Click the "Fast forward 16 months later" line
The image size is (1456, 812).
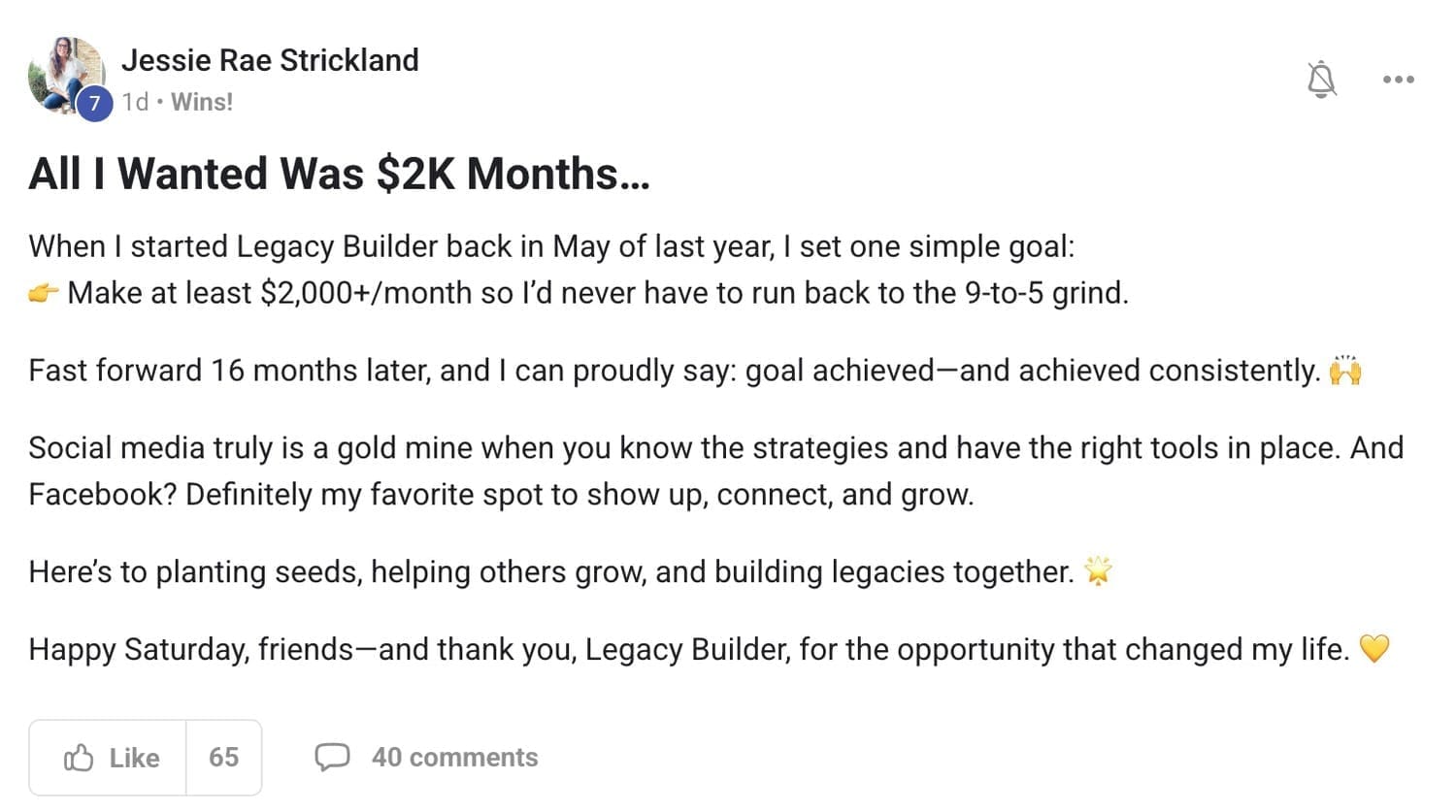(x=674, y=371)
